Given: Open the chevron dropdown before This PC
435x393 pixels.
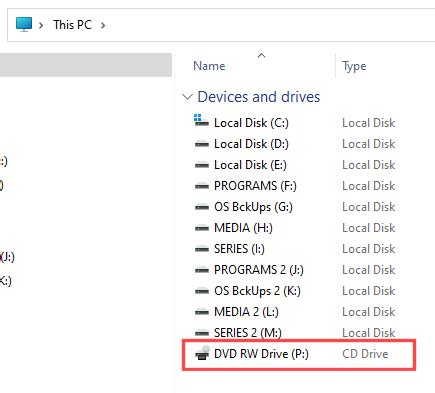Looking at the screenshot, I should coord(41,25).
